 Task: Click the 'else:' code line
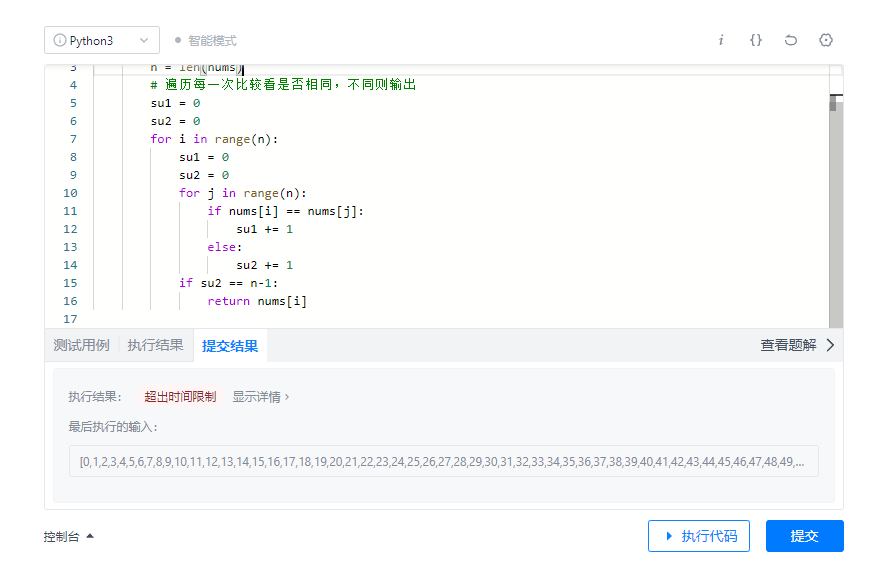[x=225, y=247]
